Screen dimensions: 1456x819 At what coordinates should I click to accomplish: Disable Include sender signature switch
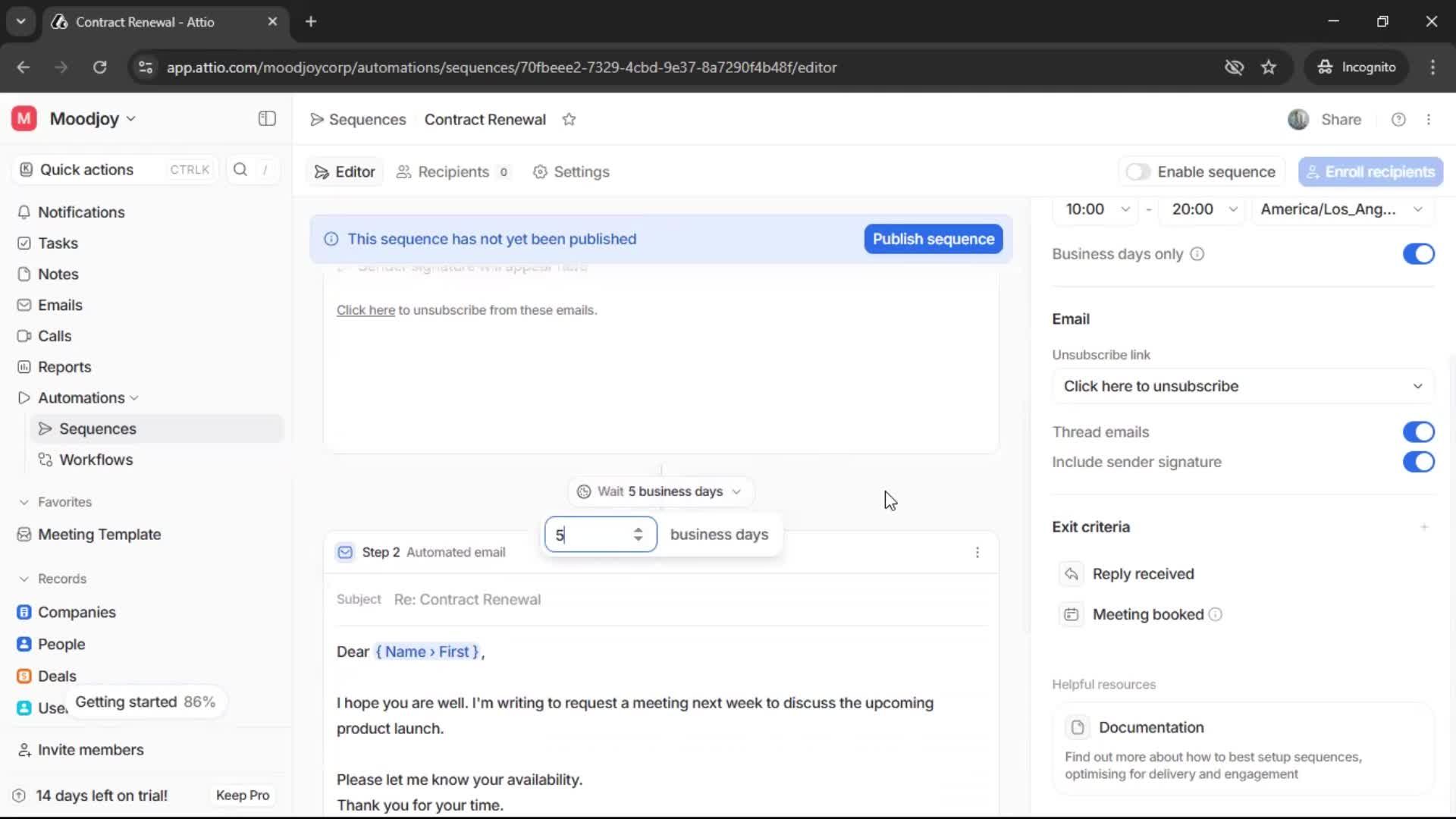[1417, 462]
